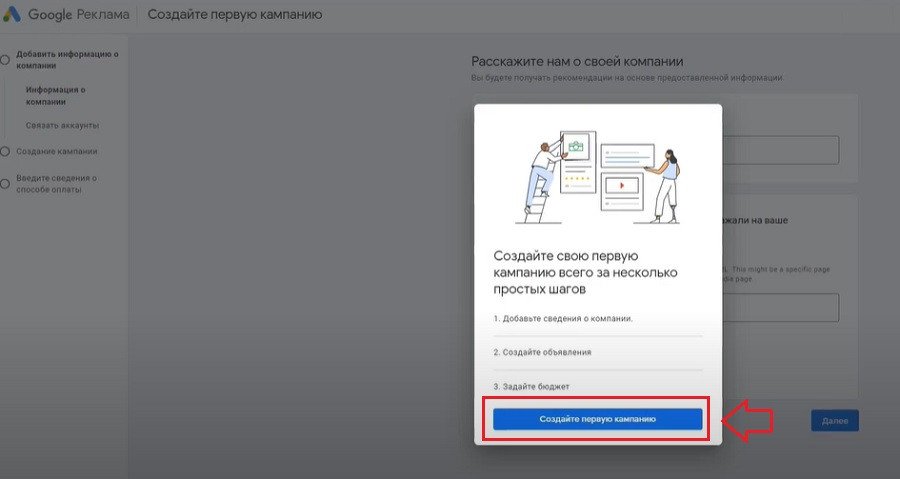
Task: Select the 'Введите сведения о способе оплаты' step circle
Action: (x=5, y=184)
